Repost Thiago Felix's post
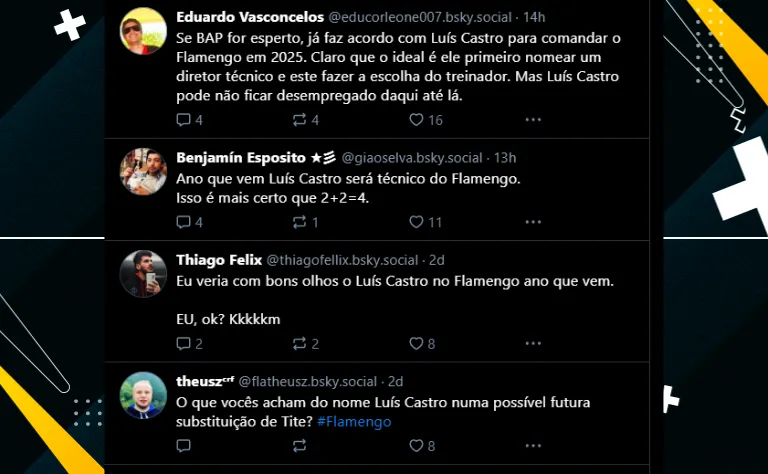Viewport: 768px width, 474px height. pyautogui.click(x=299, y=344)
